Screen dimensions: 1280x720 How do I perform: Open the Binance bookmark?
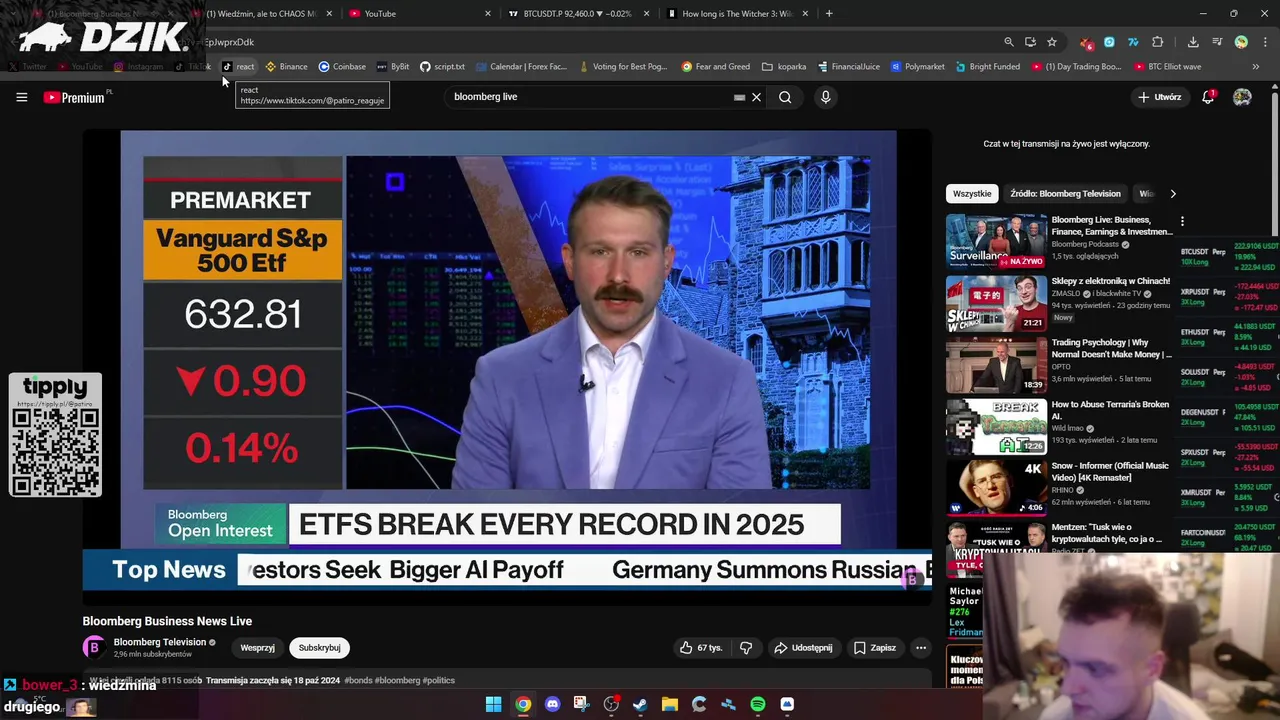point(286,67)
